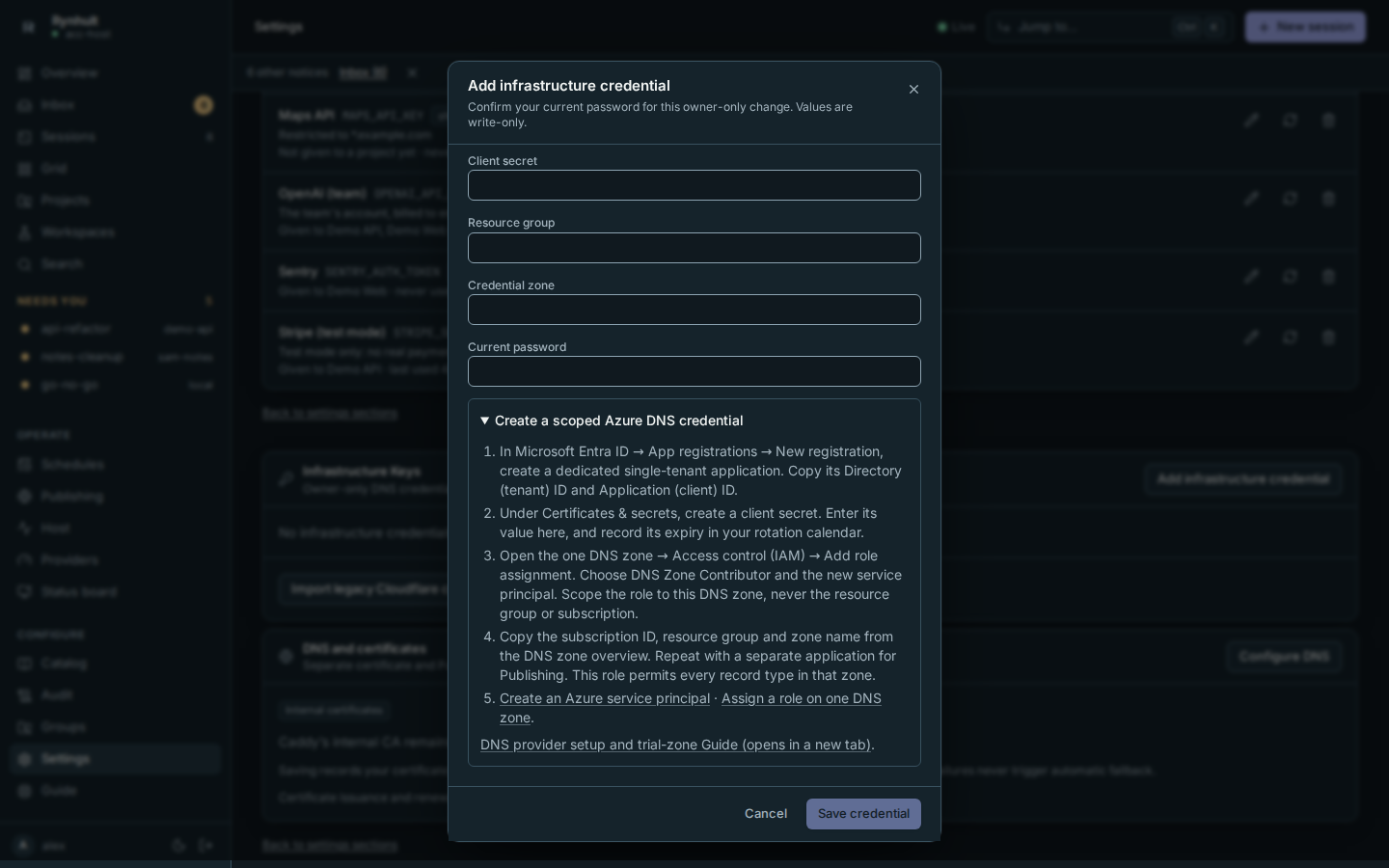
Task: Close the Add infrastructure credential dialog
Action: tap(913, 90)
